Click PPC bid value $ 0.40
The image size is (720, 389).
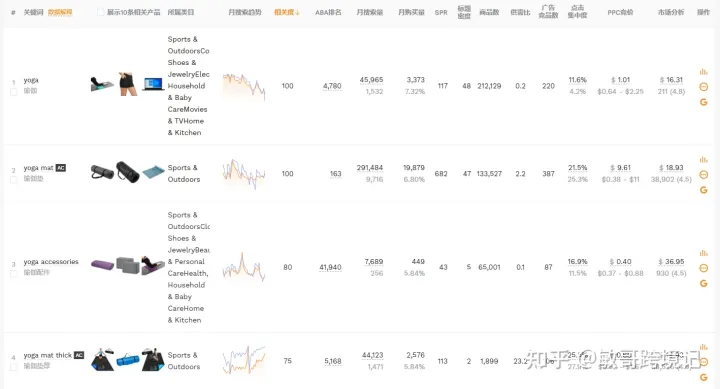coord(620,262)
